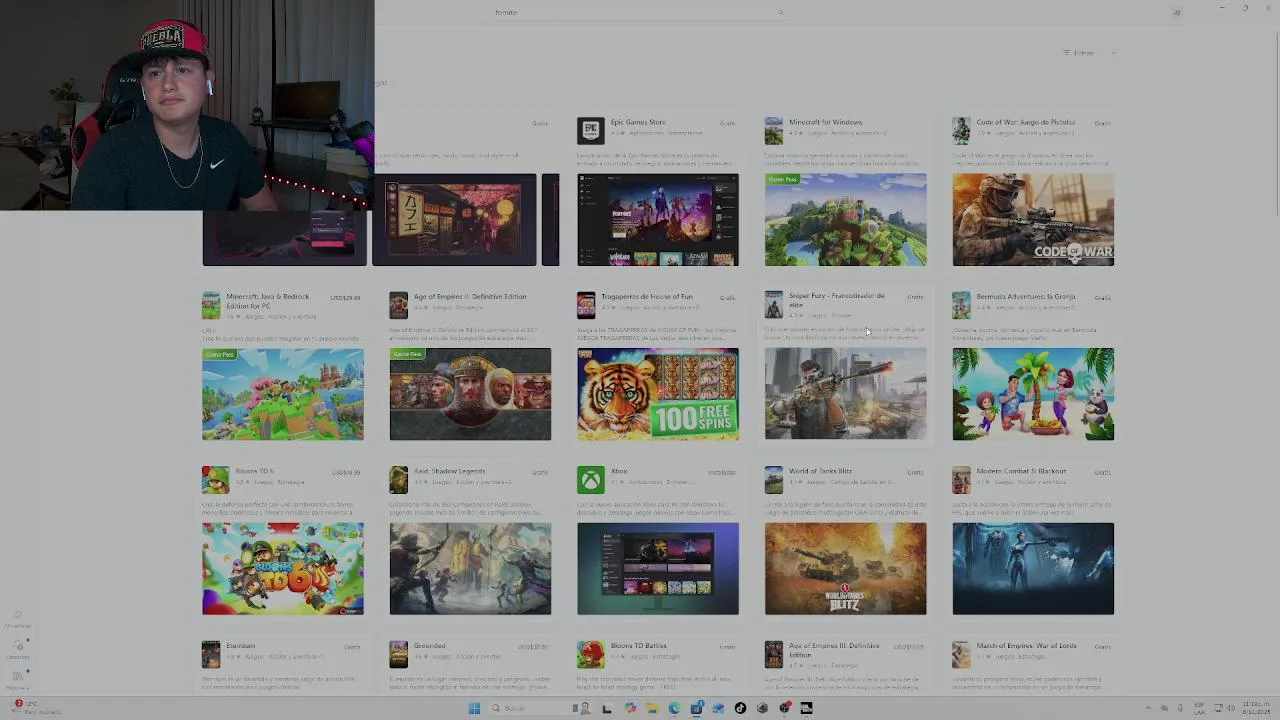Open the green Xbox app icon
1280x720 pixels.
click(591, 480)
